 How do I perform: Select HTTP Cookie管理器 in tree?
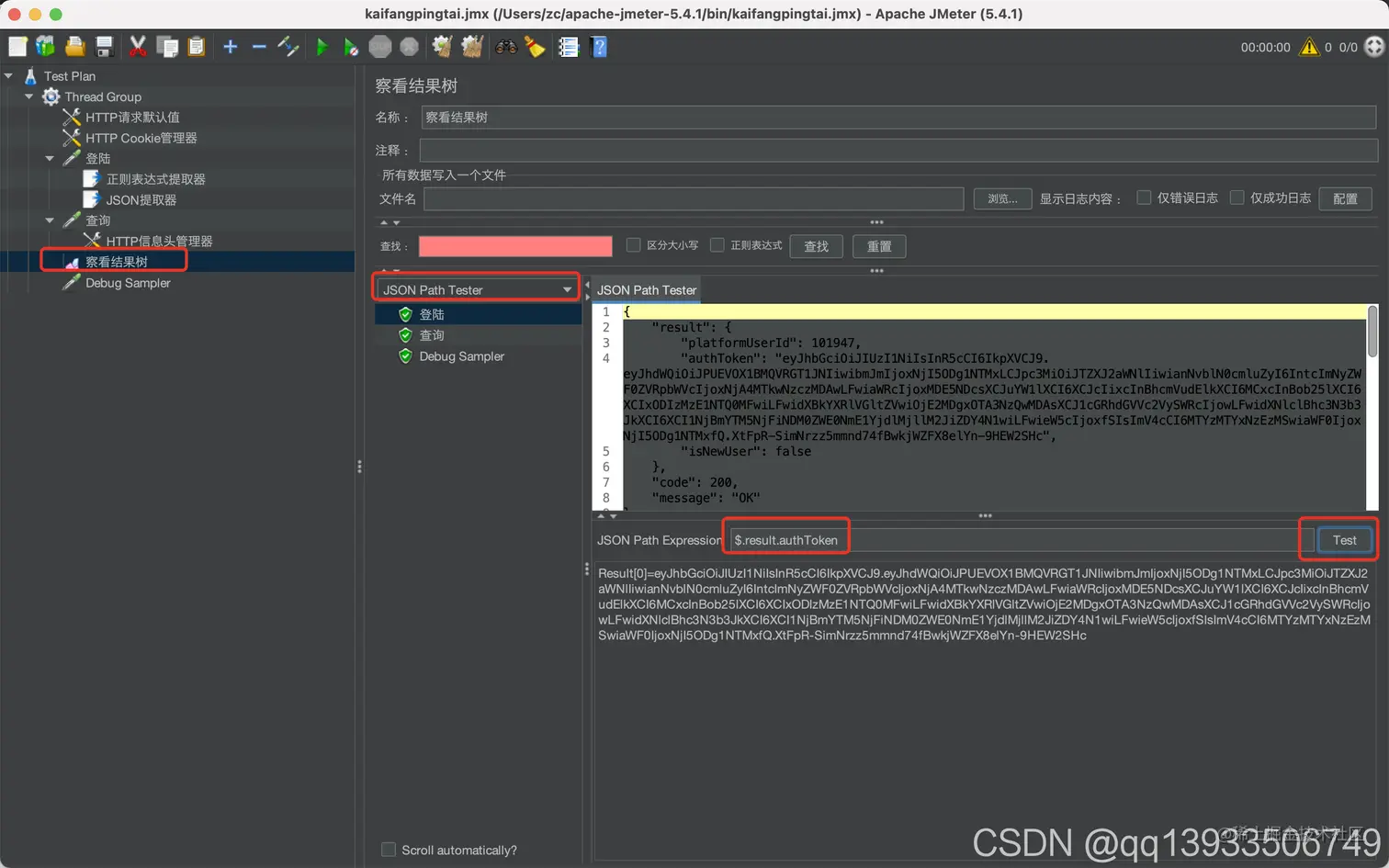[x=141, y=138]
